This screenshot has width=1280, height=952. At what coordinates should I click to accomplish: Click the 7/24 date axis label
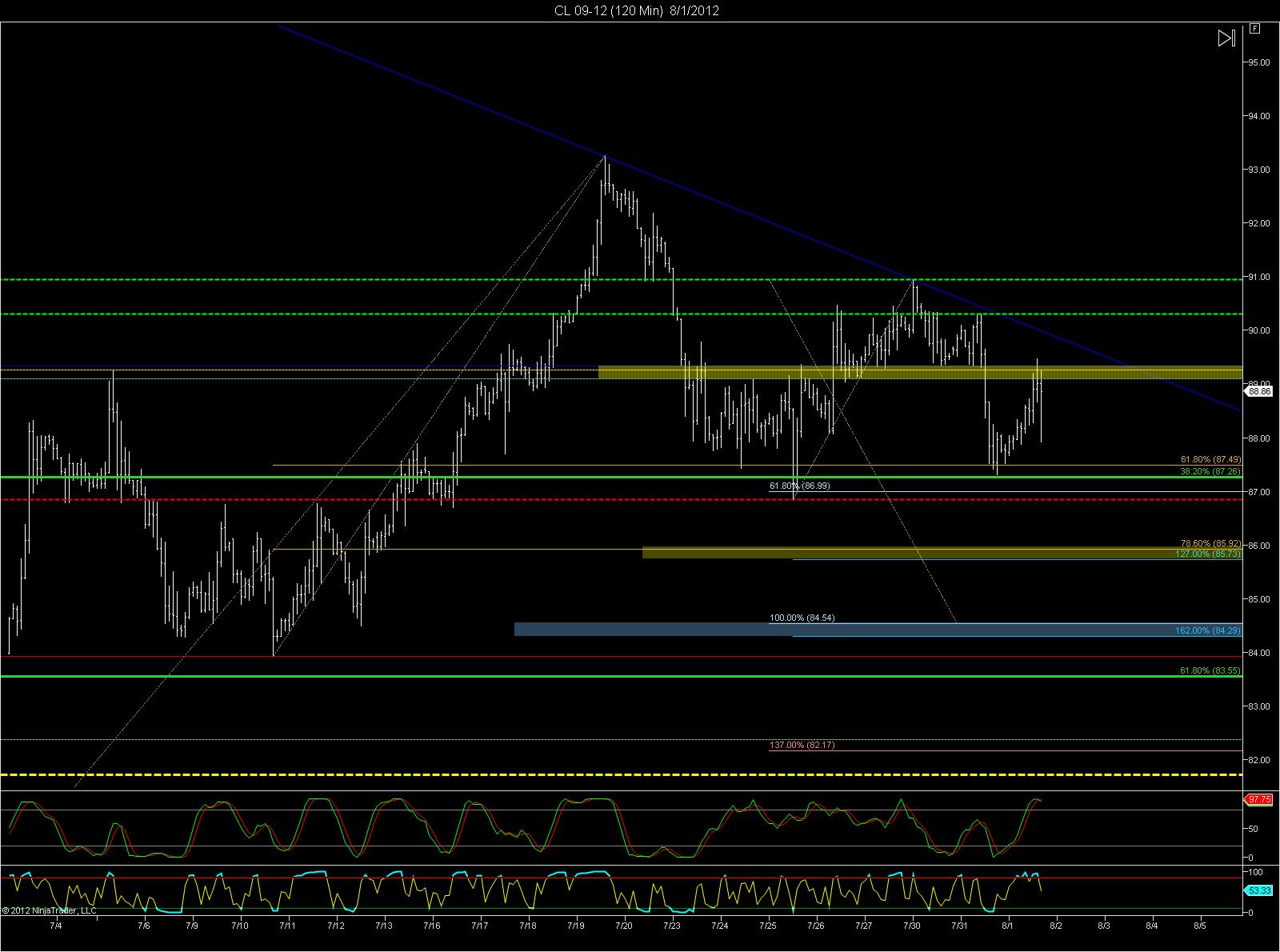tap(720, 926)
